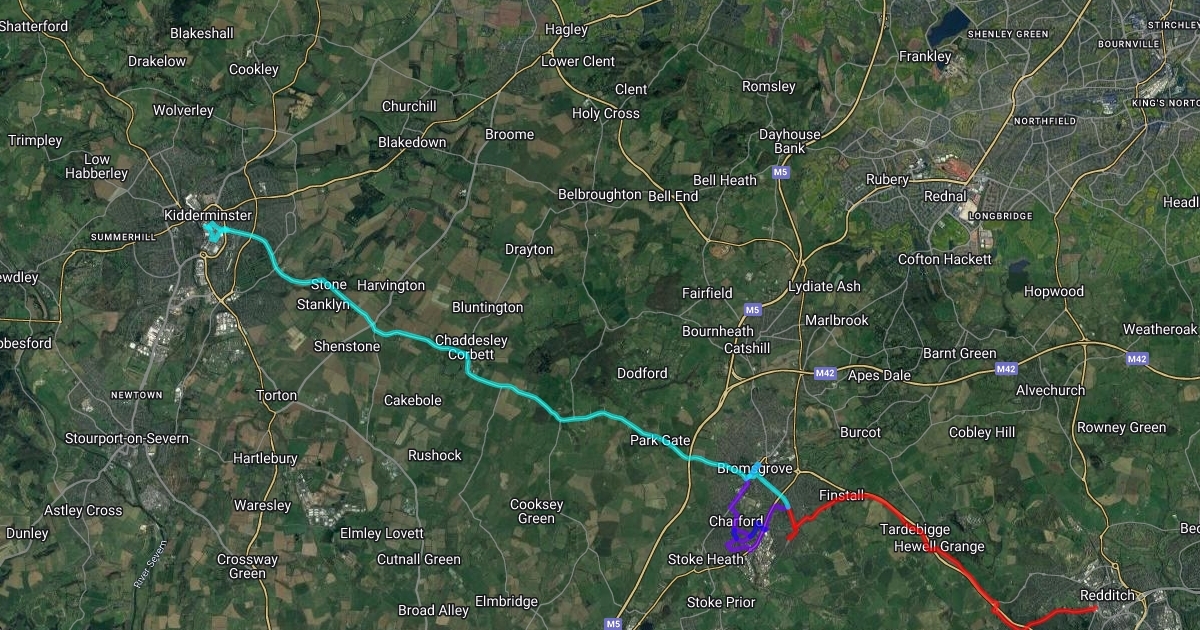The width and height of the screenshot is (1200, 630).
Task: Click the Rubery place label
Action: (x=887, y=180)
